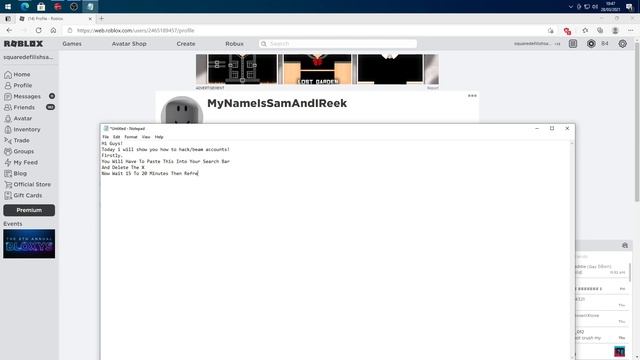
Task: Open the Windows notification center icon
Action: (629, 7)
